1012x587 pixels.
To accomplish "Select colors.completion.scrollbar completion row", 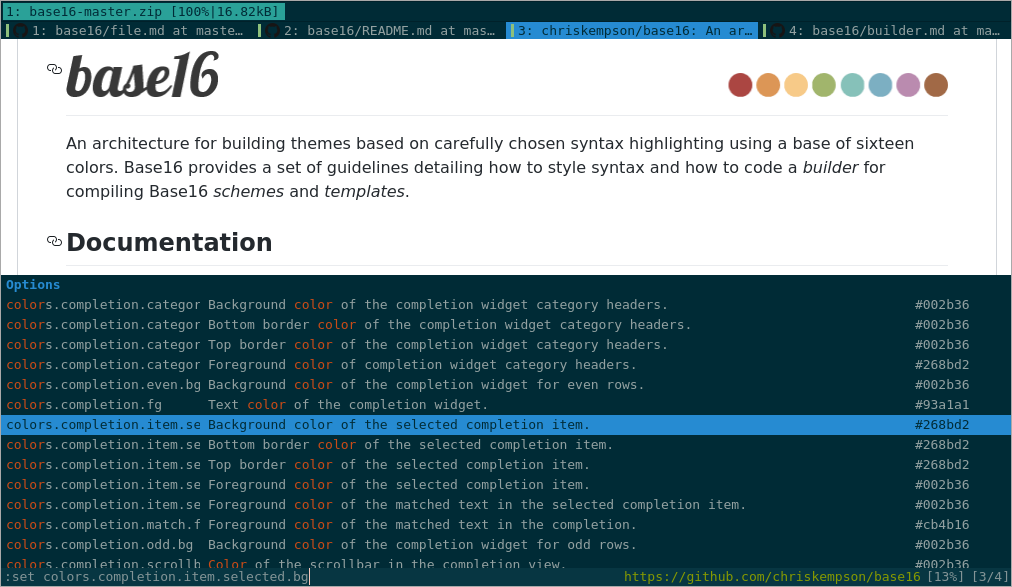I will point(506,562).
